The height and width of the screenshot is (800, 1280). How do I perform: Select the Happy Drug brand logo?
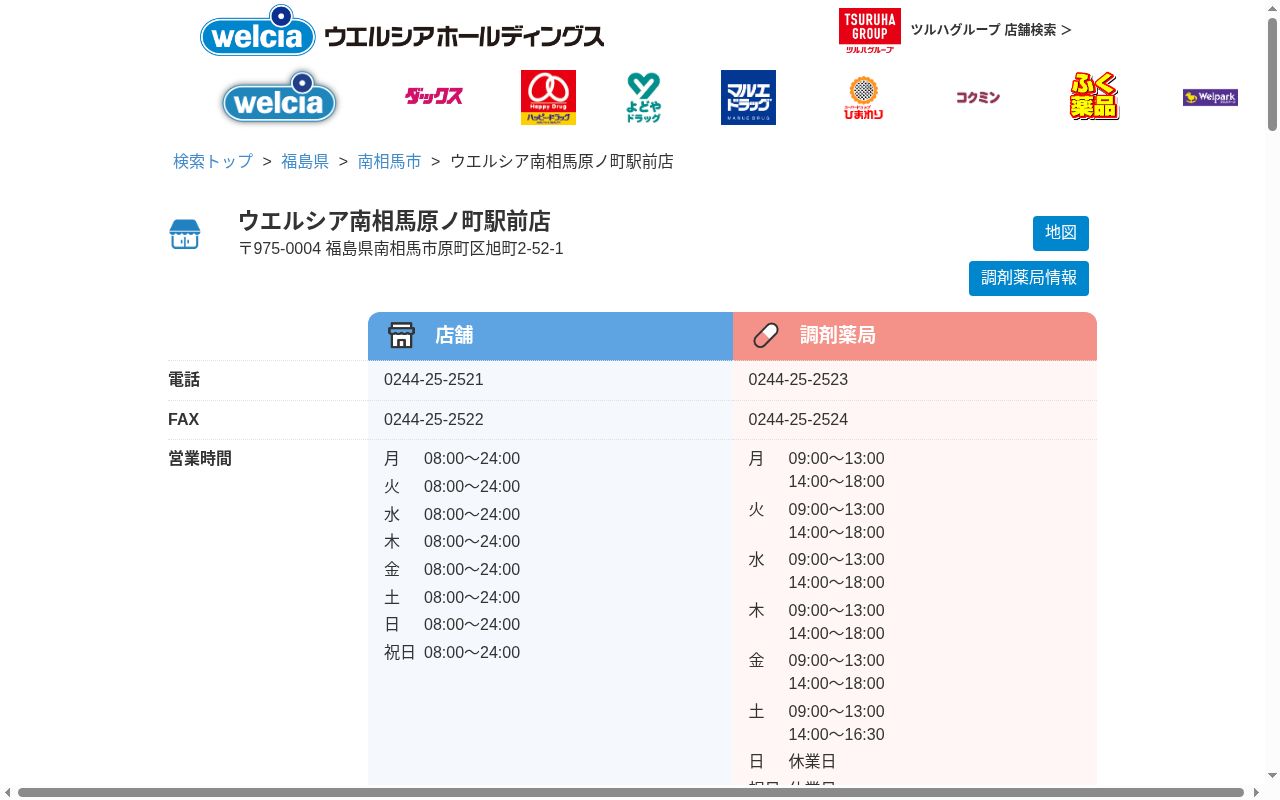(x=548, y=97)
